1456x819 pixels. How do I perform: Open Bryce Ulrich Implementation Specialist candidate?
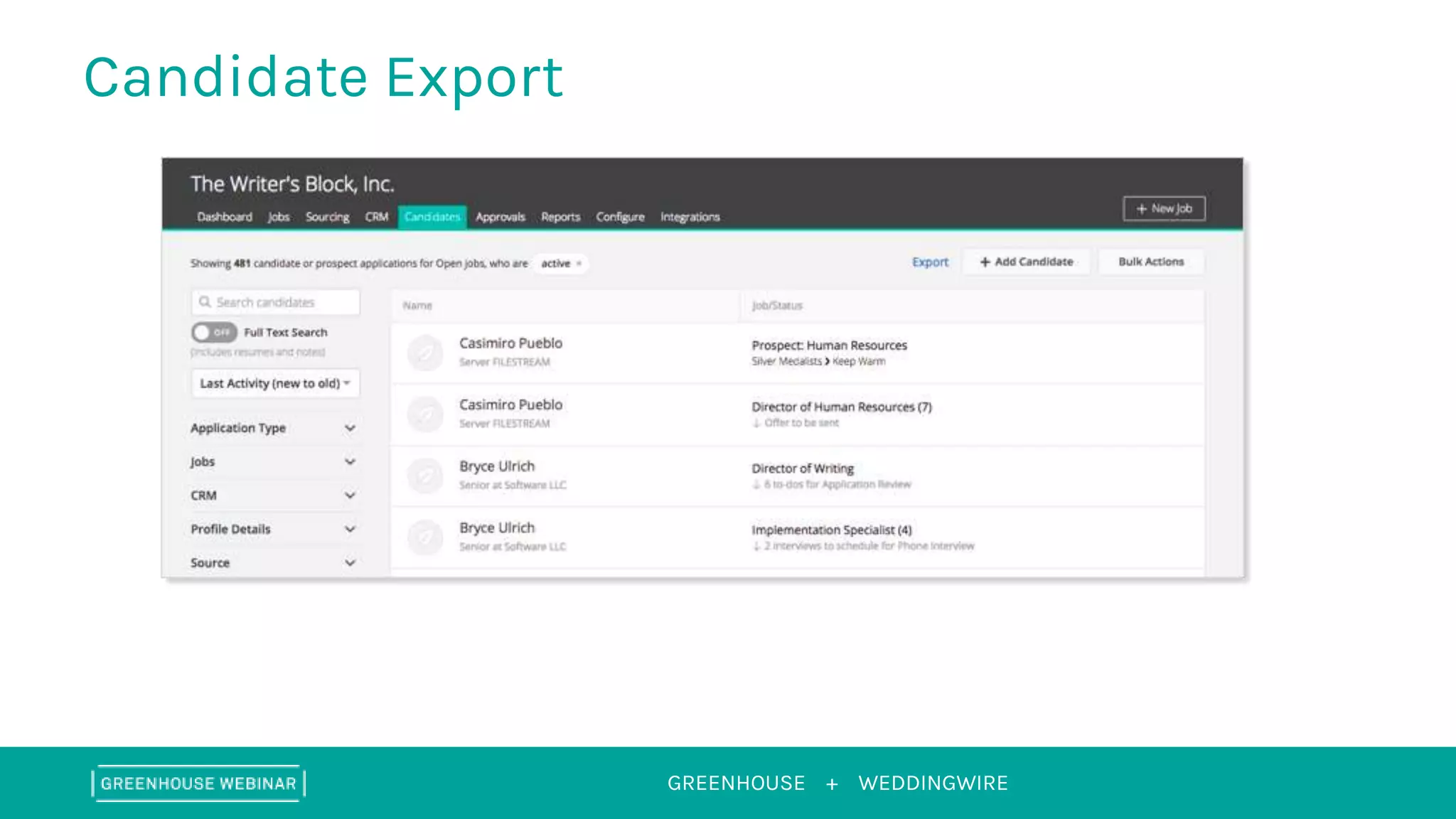click(x=497, y=528)
